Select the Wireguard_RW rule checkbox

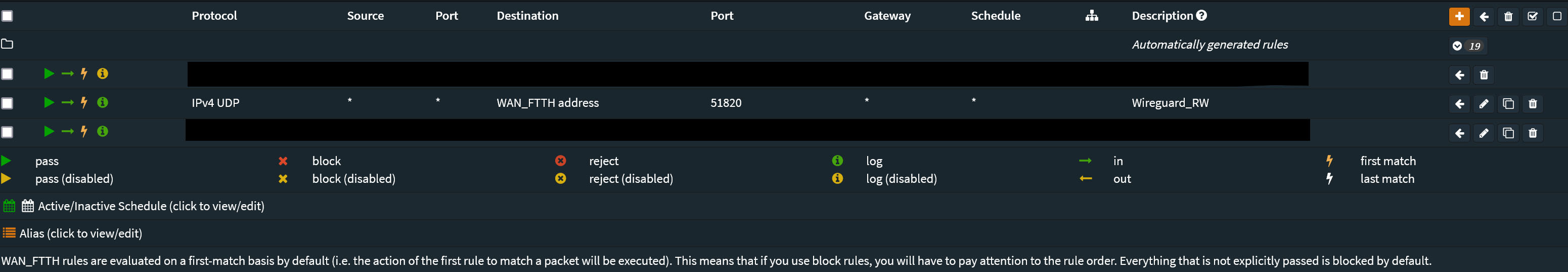[7, 103]
